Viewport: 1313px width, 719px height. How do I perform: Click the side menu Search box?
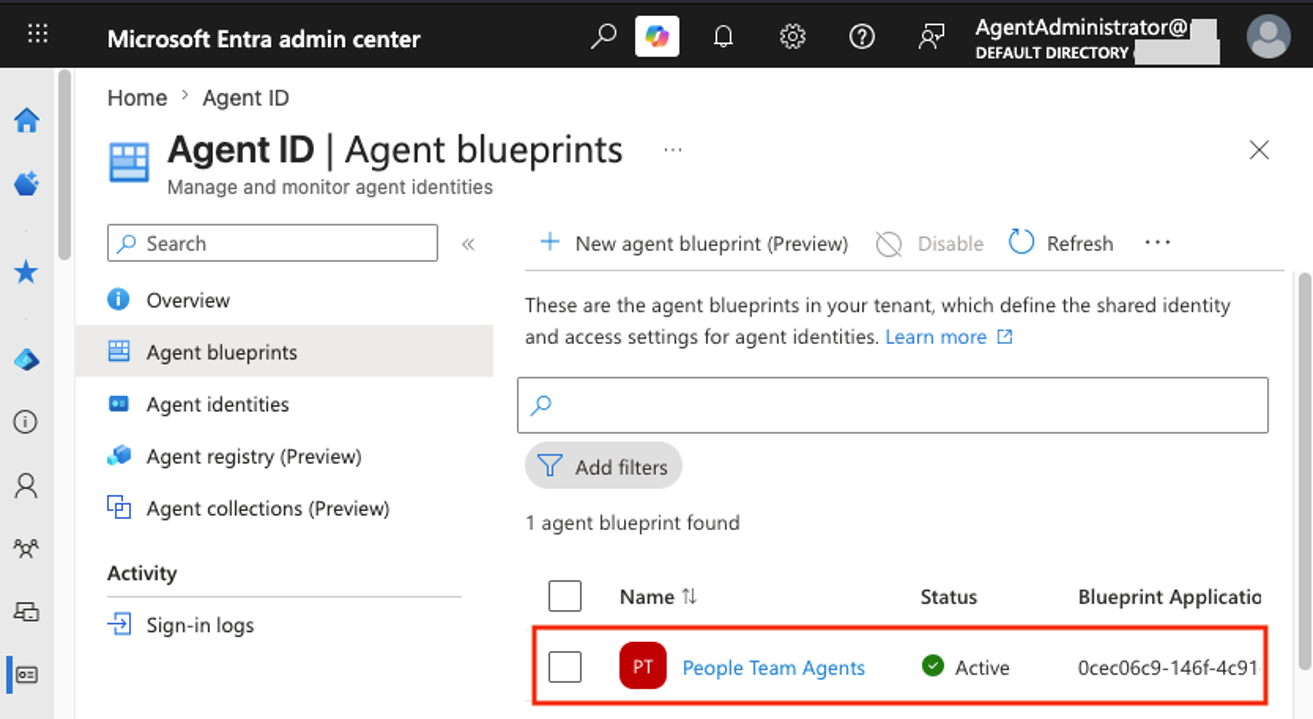coord(272,243)
